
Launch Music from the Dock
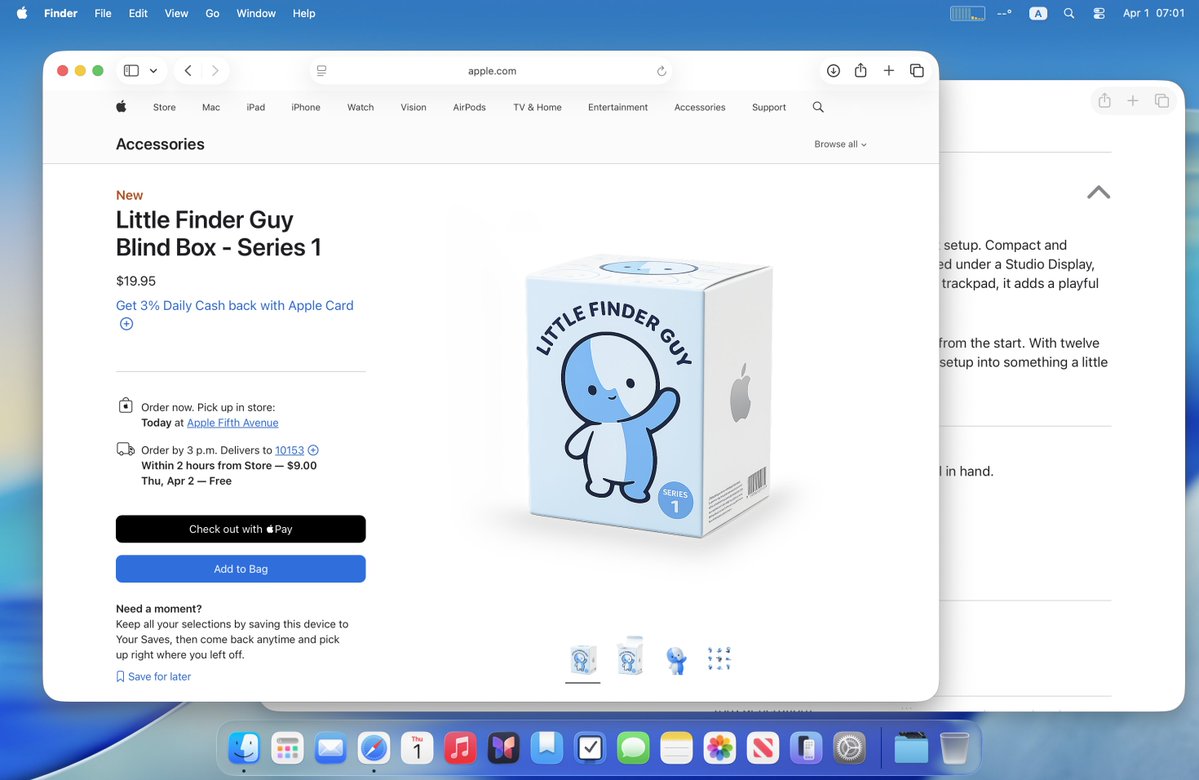click(x=459, y=747)
